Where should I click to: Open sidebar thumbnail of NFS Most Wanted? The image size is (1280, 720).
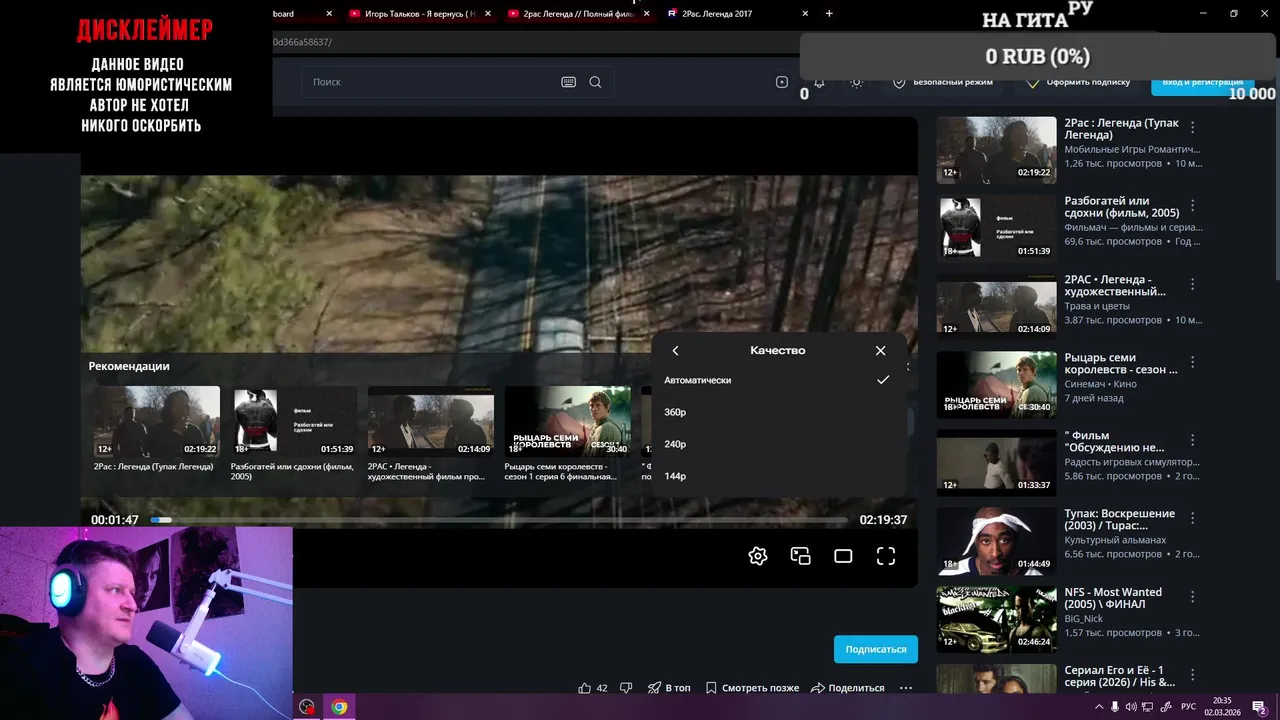[x=996, y=619]
